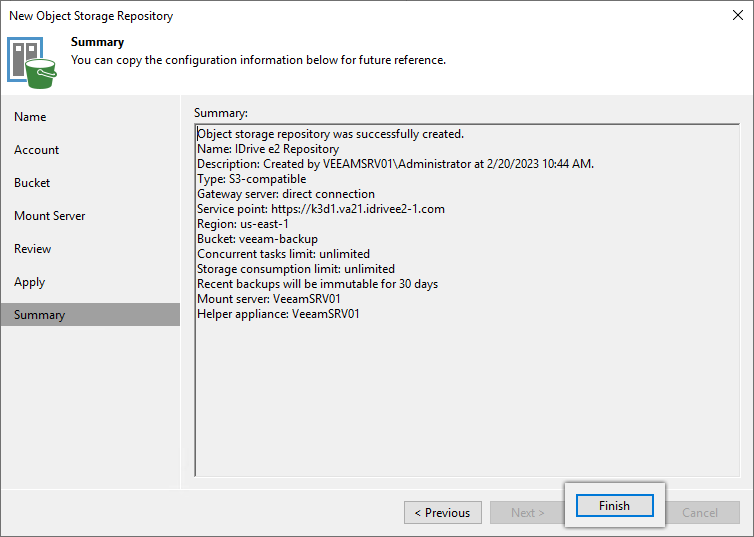Go back with the Previous button
Screen dimensions: 754x537
coord(443,512)
